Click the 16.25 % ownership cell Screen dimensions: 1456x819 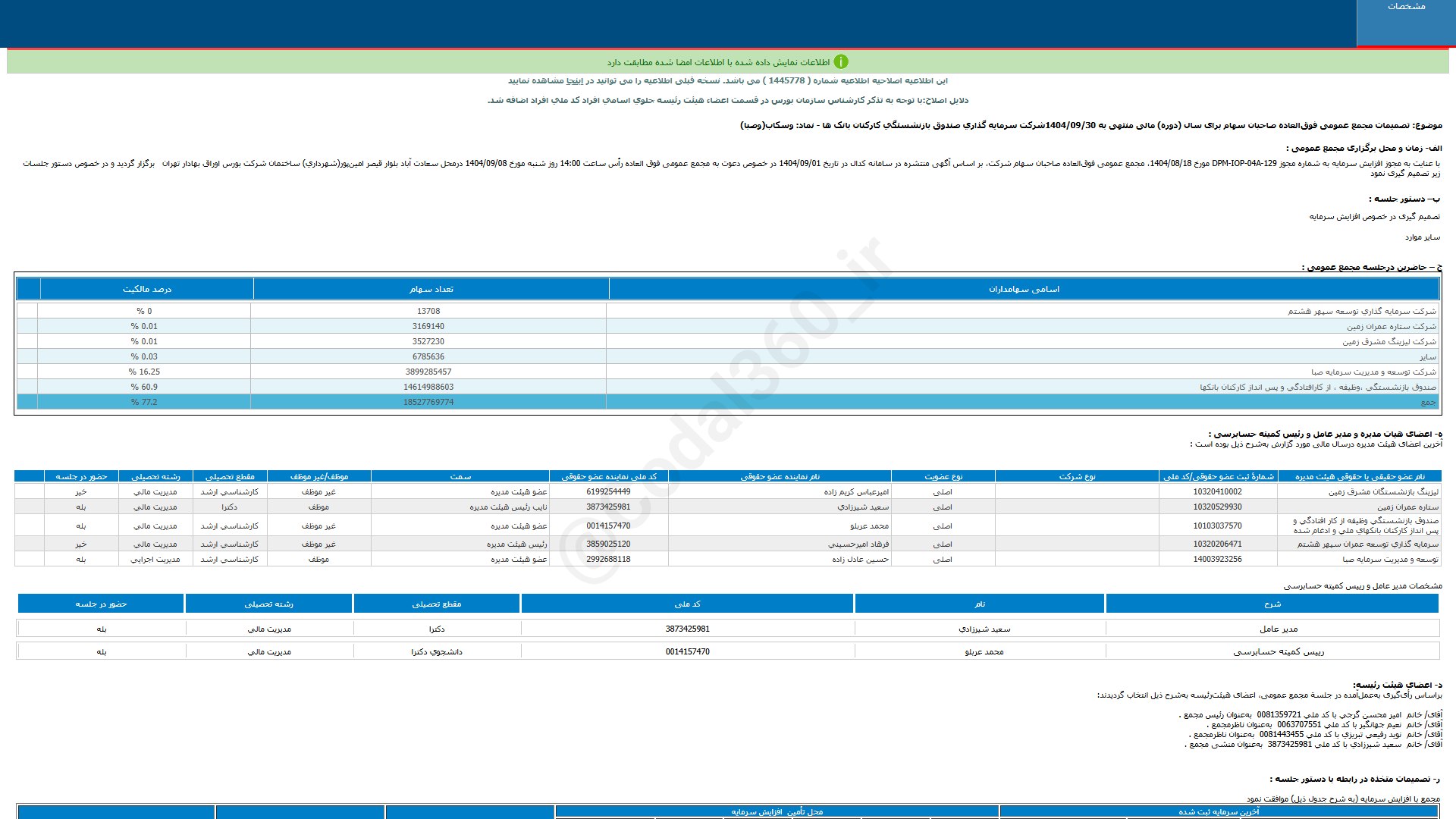(x=144, y=372)
